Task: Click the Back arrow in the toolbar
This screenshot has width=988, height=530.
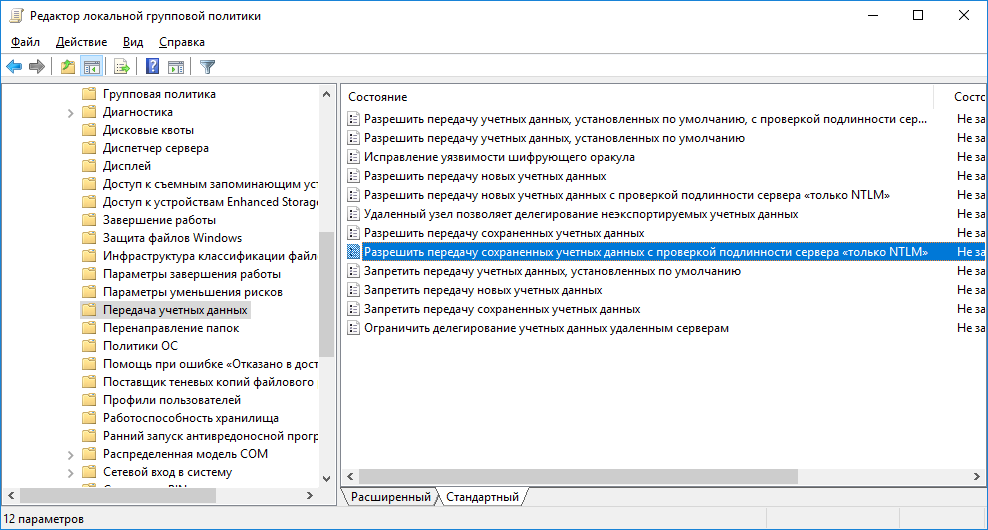Action: point(14,67)
